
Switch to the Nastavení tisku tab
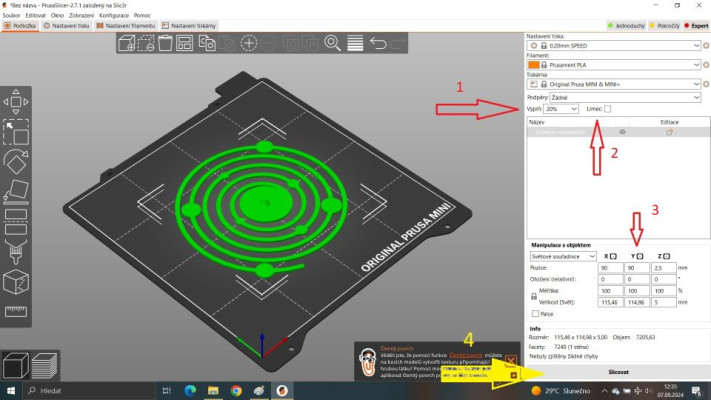66,26
